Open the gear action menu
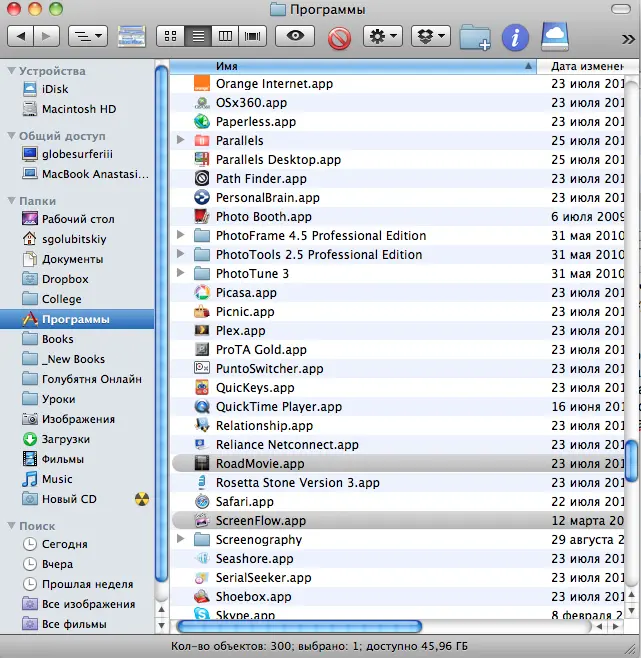This screenshot has width=641, height=658. pyautogui.click(x=382, y=37)
